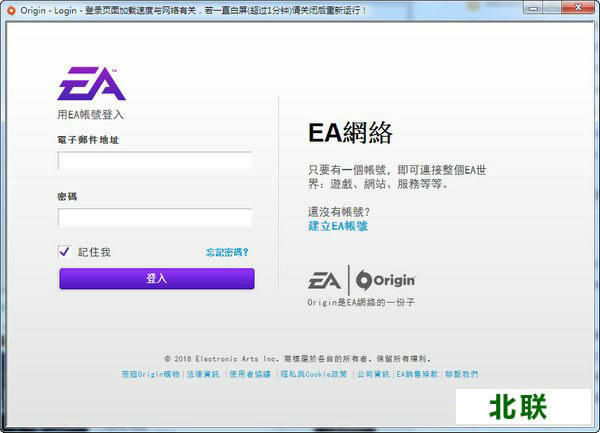Viewport: 600px width, 433px height.
Task: Click the purple 登入 login button
Action: pos(157,278)
